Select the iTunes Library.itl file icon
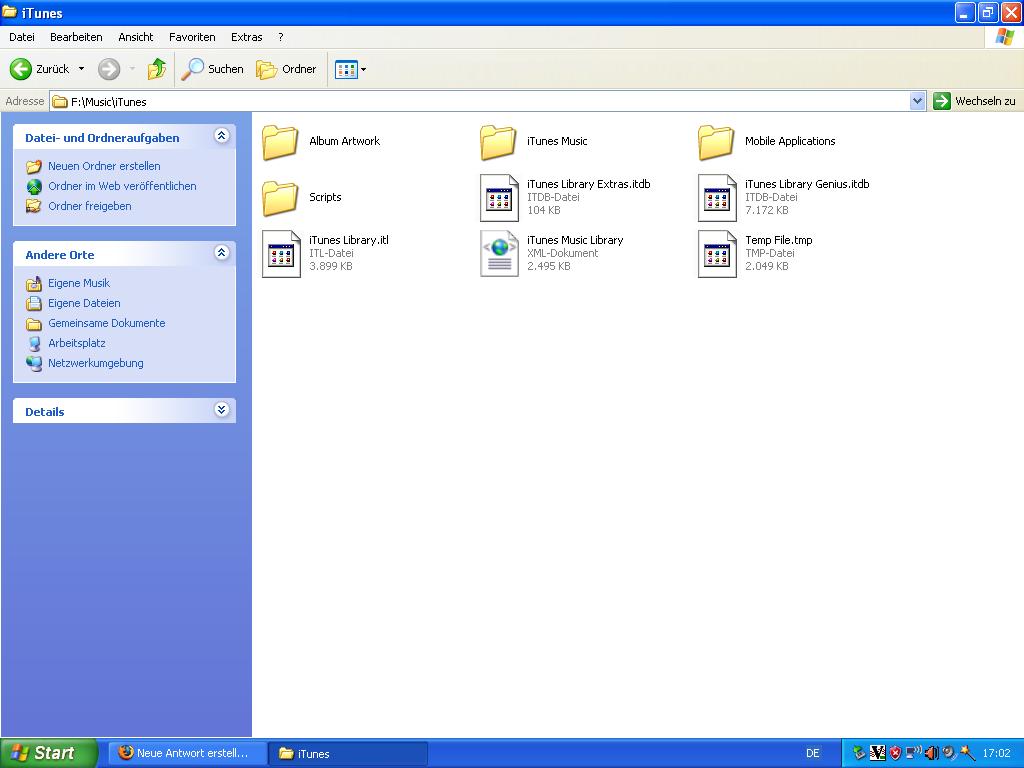 (x=281, y=254)
